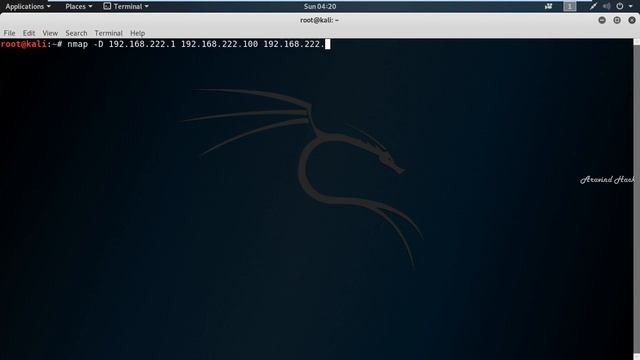
Task: Open the Edit menu in the terminal
Action: [29, 33]
